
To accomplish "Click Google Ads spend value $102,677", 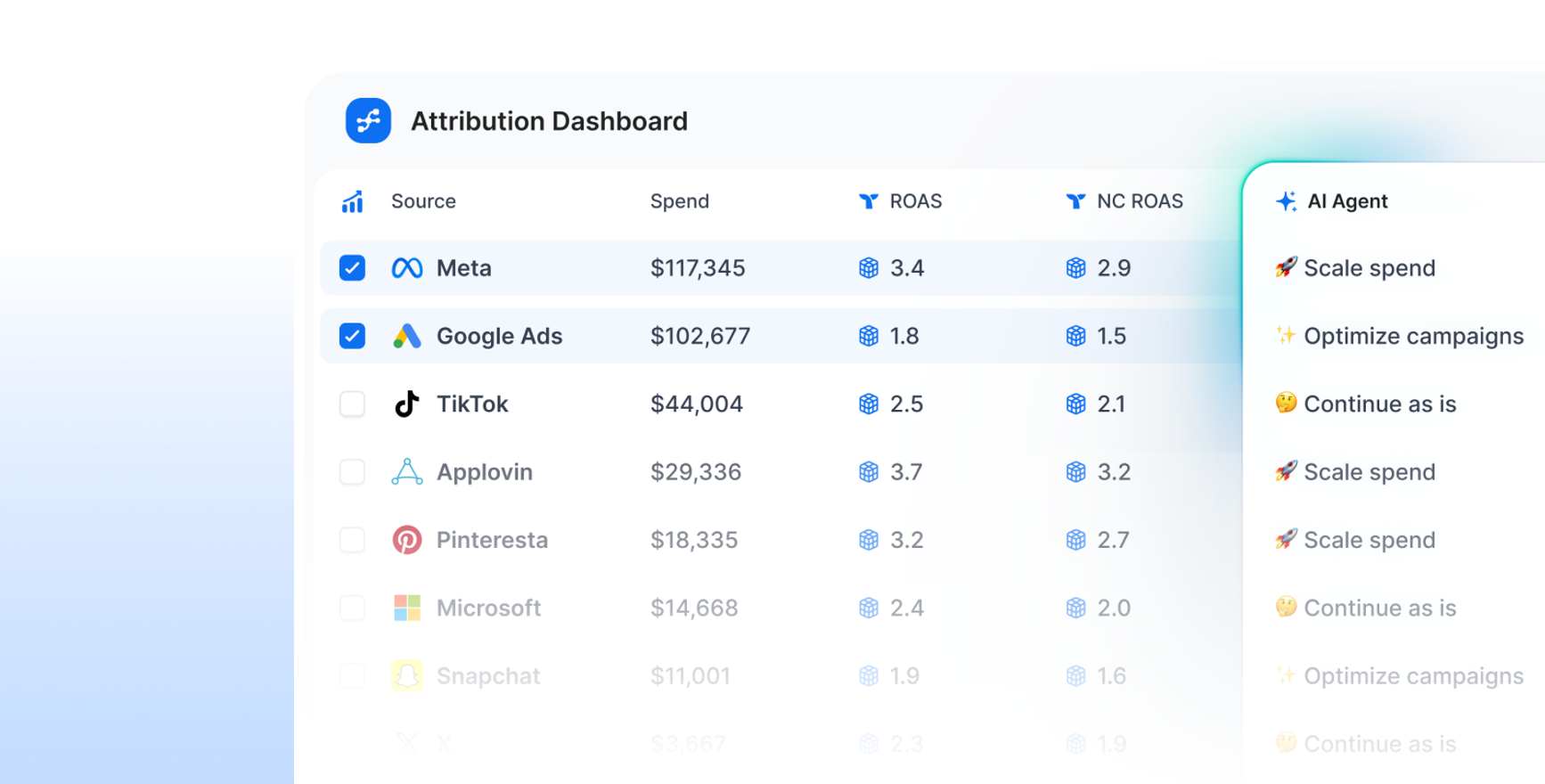I will click(x=700, y=336).
